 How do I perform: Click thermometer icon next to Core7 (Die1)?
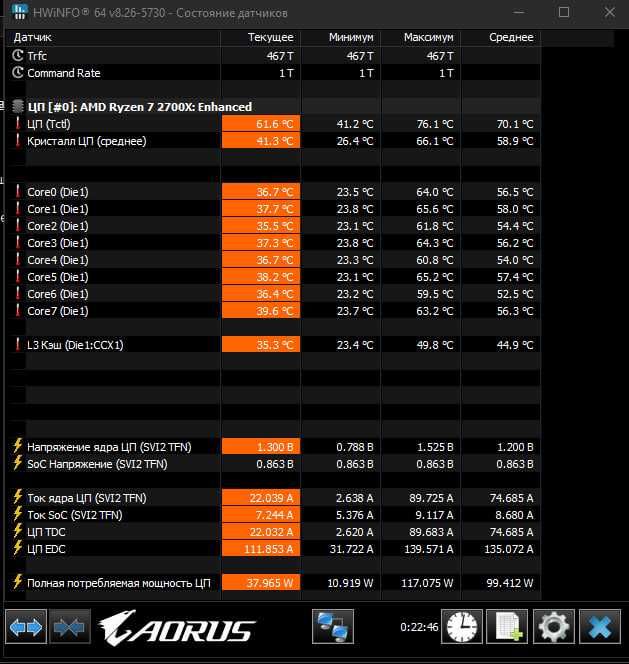pyautogui.click(x=17, y=310)
